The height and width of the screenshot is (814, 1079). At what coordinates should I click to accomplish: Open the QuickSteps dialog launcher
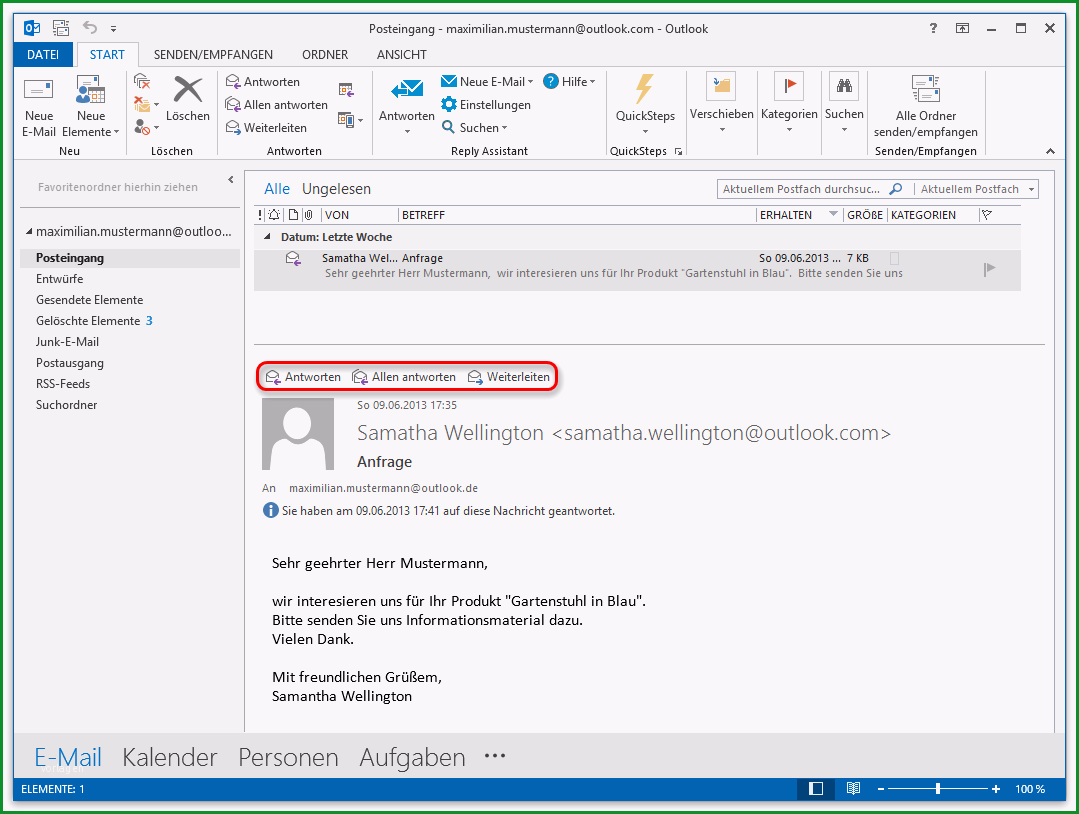pyautogui.click(x=678, y=152)
